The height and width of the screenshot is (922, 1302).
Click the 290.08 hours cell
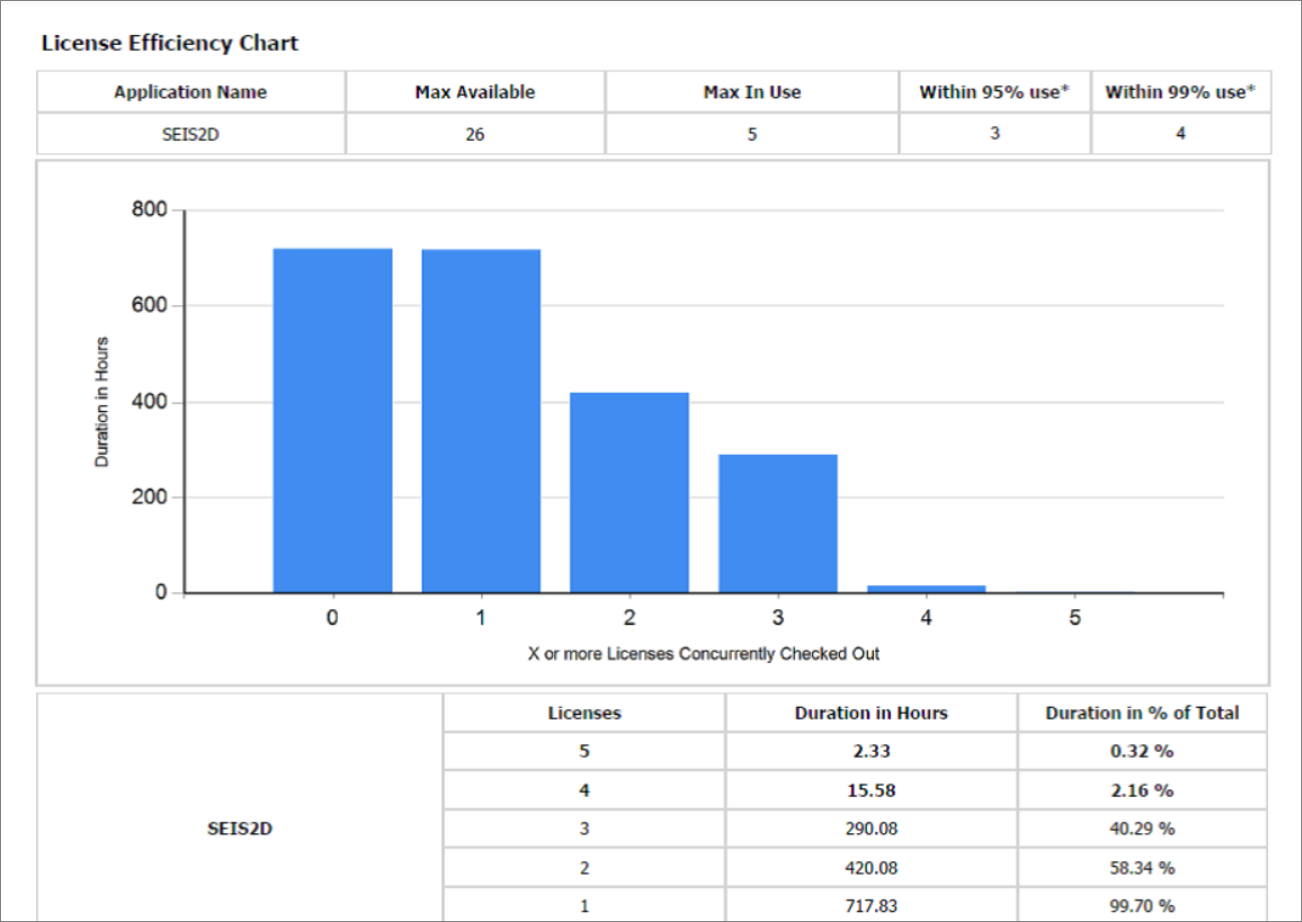pos(871,829)
